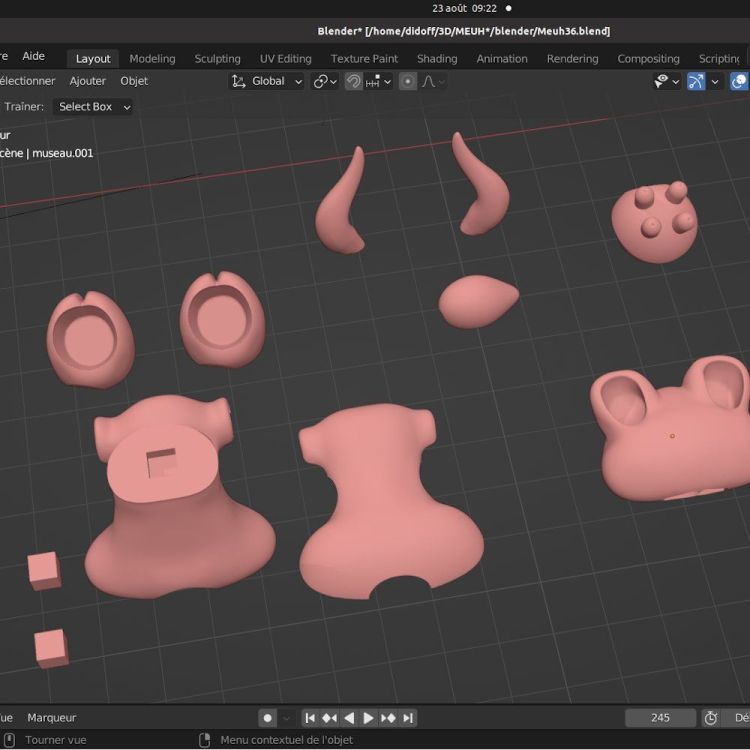This screenshot has width=750, height=750.
Task: Select the upper small cube
Action: (44, 571)
